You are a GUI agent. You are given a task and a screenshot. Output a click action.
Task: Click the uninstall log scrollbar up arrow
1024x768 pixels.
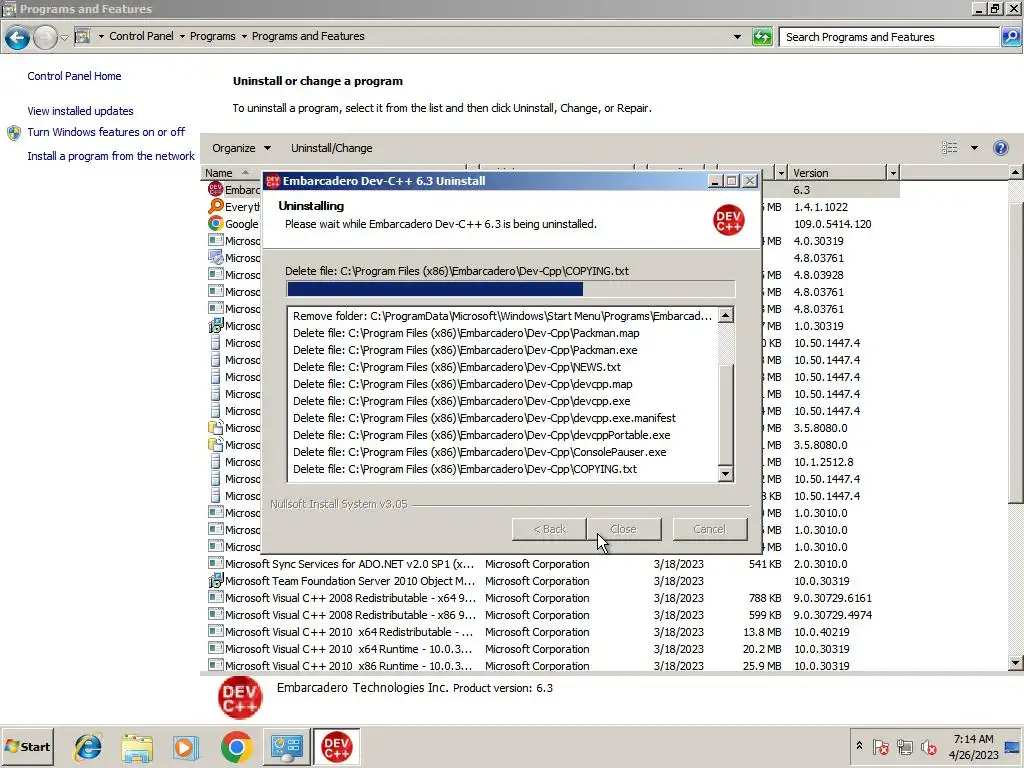point(726,315)
